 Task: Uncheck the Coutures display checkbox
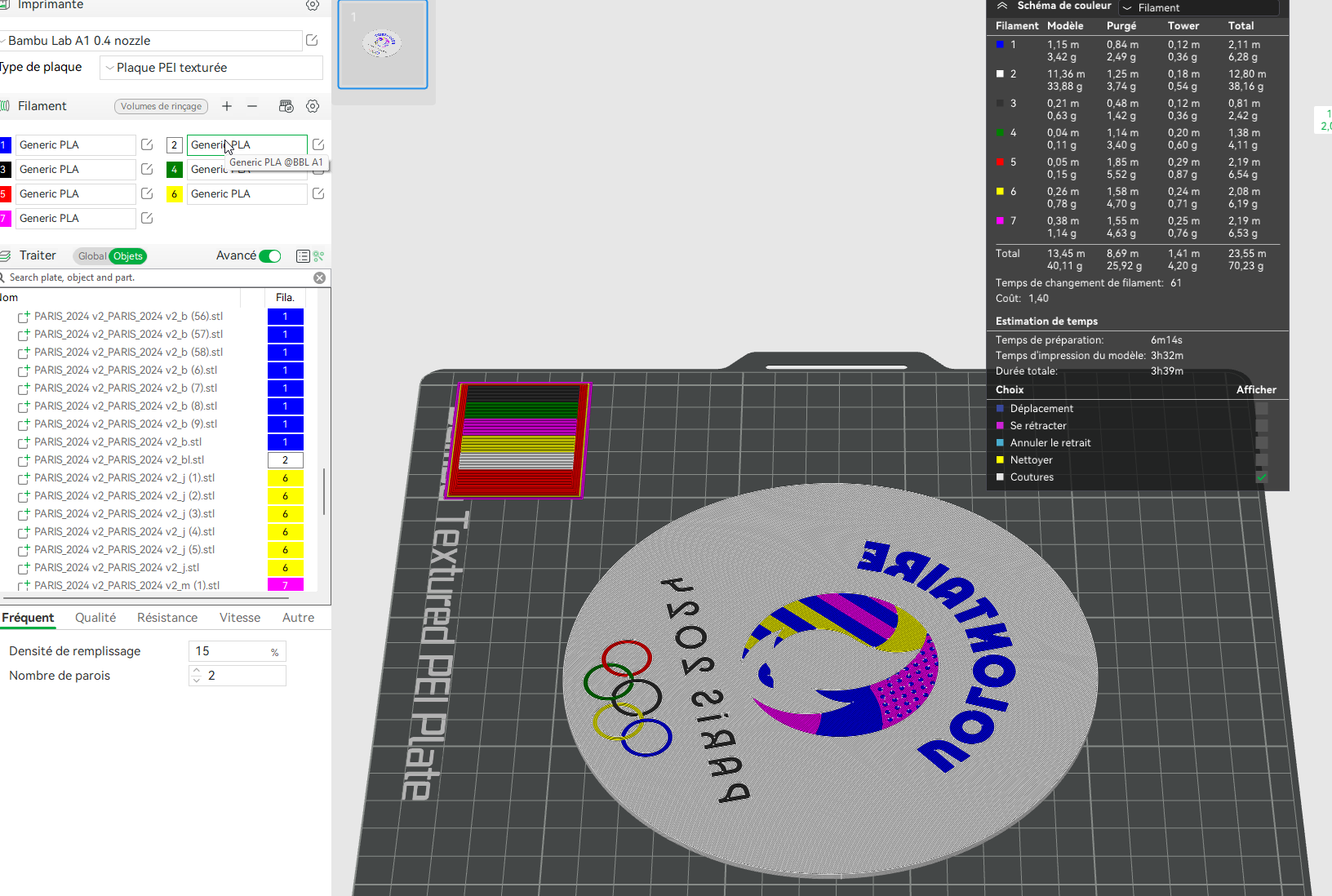1262,477
